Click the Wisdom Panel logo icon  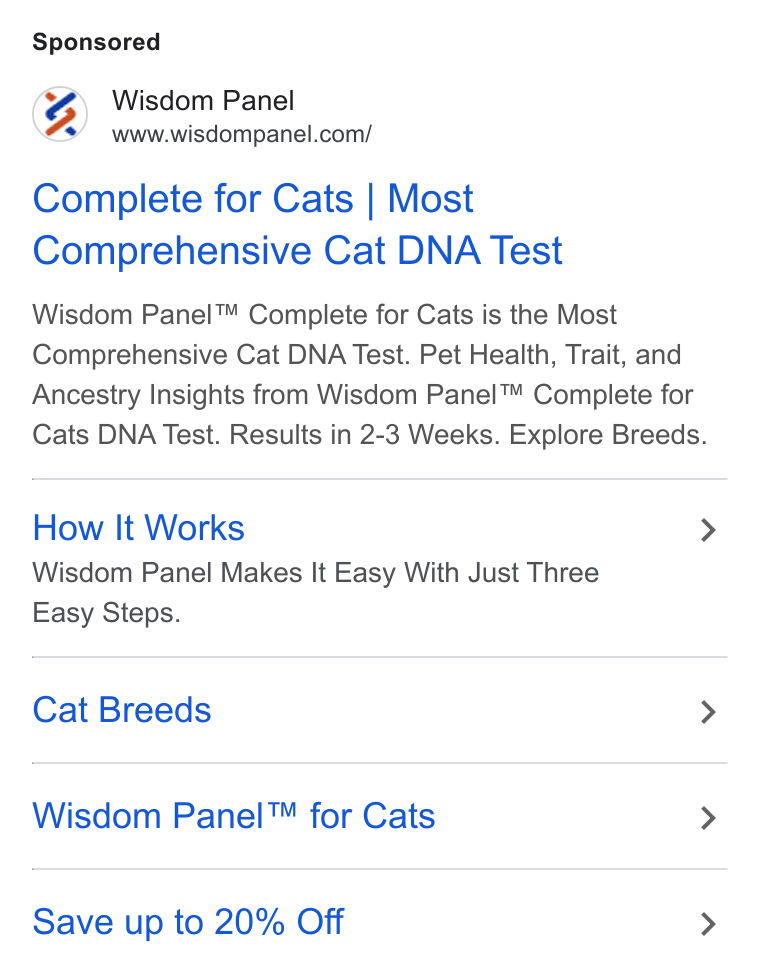click(60, 114)
